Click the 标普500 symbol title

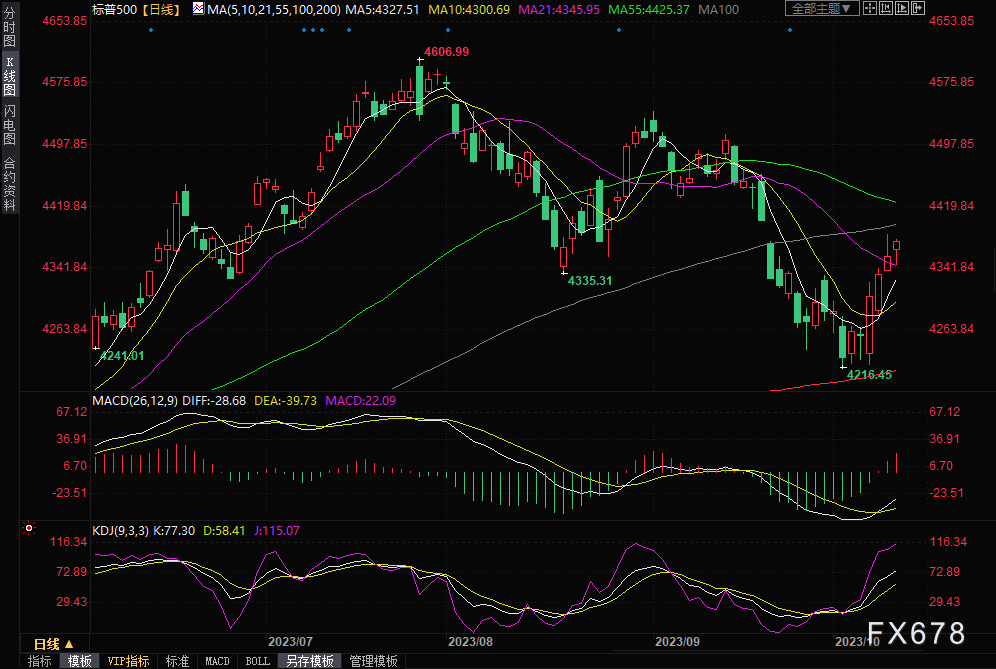[114, 10]
